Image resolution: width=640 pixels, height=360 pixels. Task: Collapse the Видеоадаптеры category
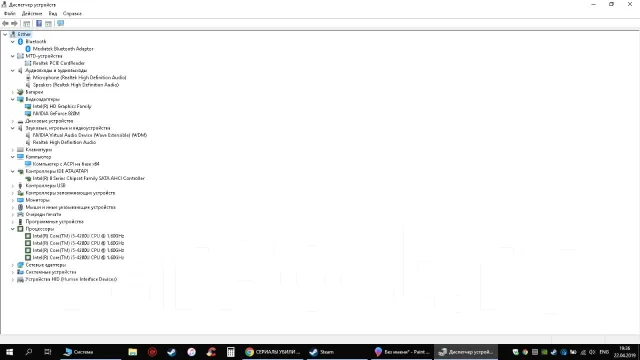pyautogui.click(x=13, y=99)
